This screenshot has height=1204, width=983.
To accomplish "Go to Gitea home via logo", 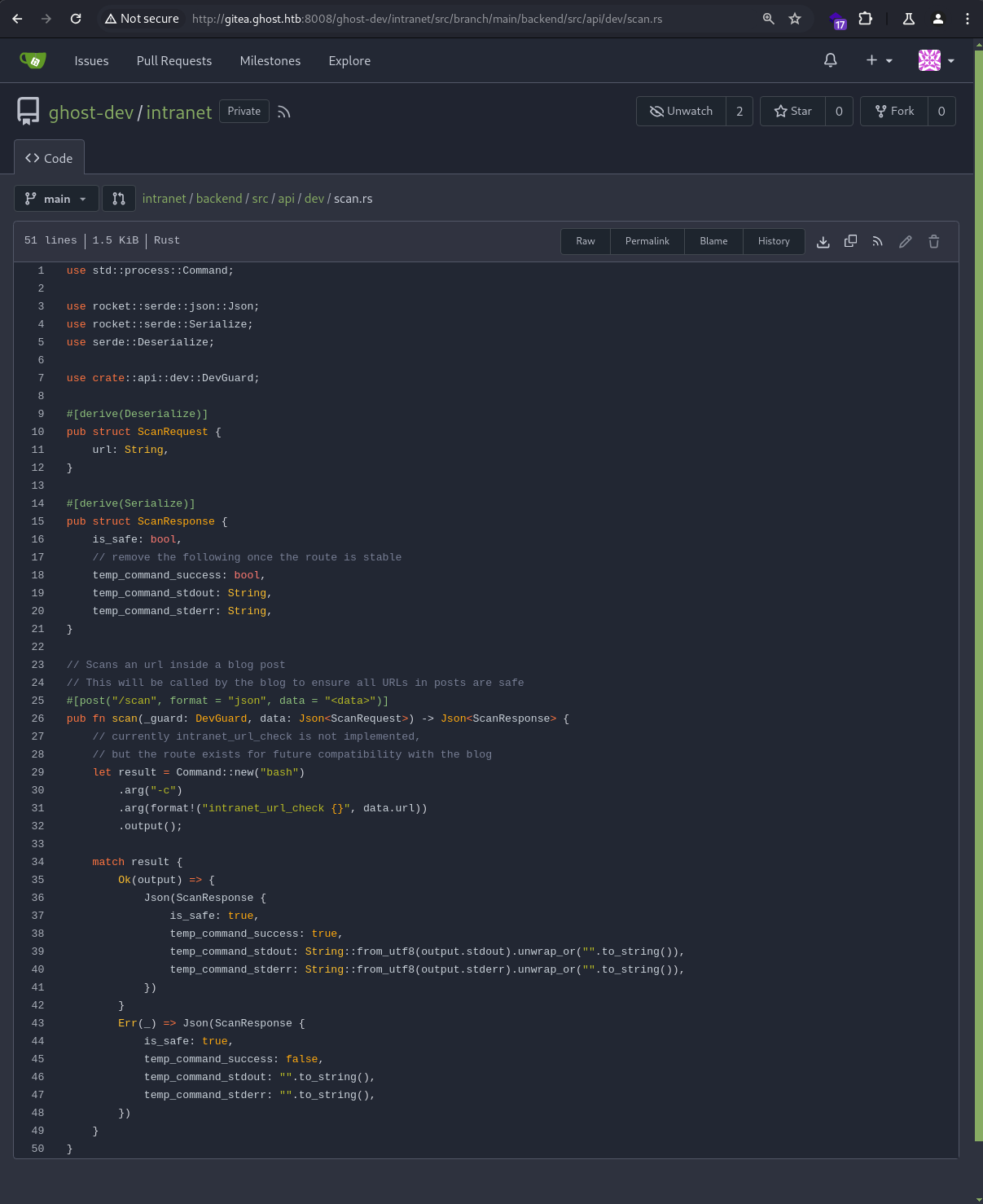I will click(33, 60).
